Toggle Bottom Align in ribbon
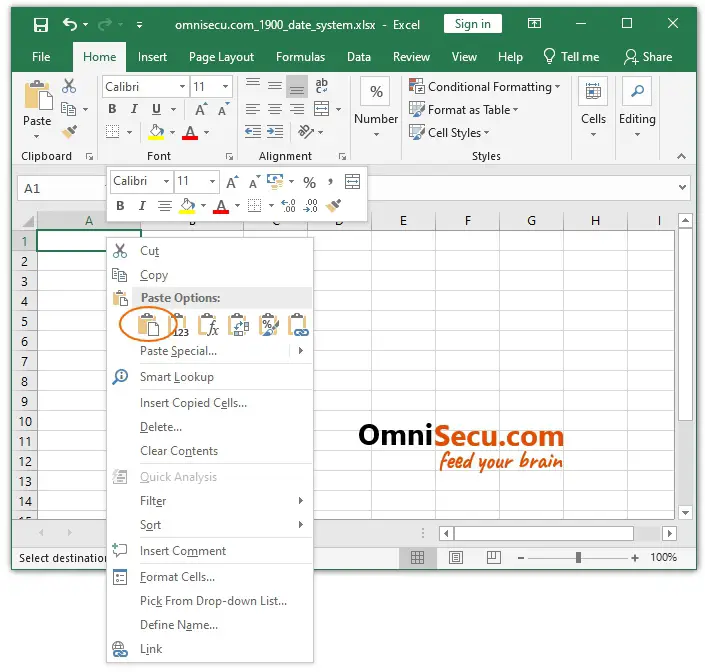The width and height of the screenshot is (705, 672). 297,86
